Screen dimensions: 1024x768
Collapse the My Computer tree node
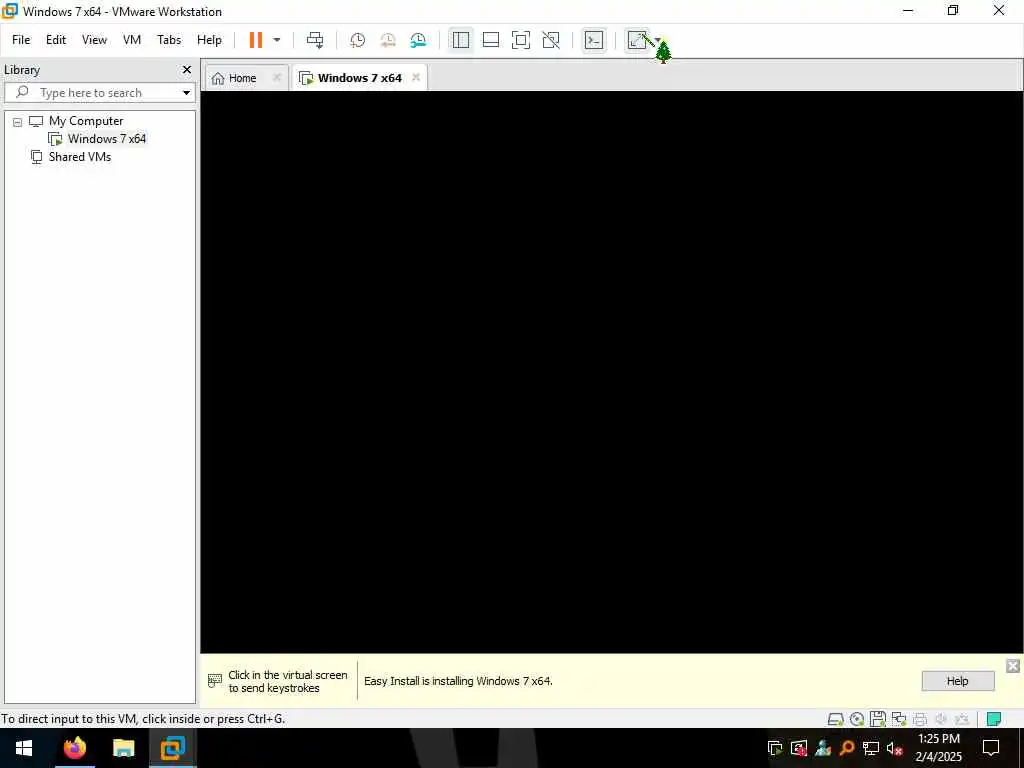point(18,121)
